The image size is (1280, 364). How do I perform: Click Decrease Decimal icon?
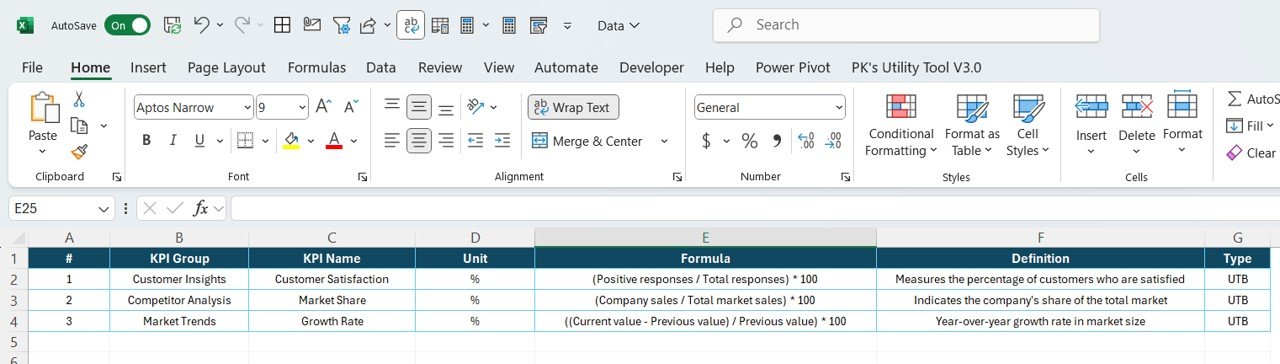click(833, 141)
